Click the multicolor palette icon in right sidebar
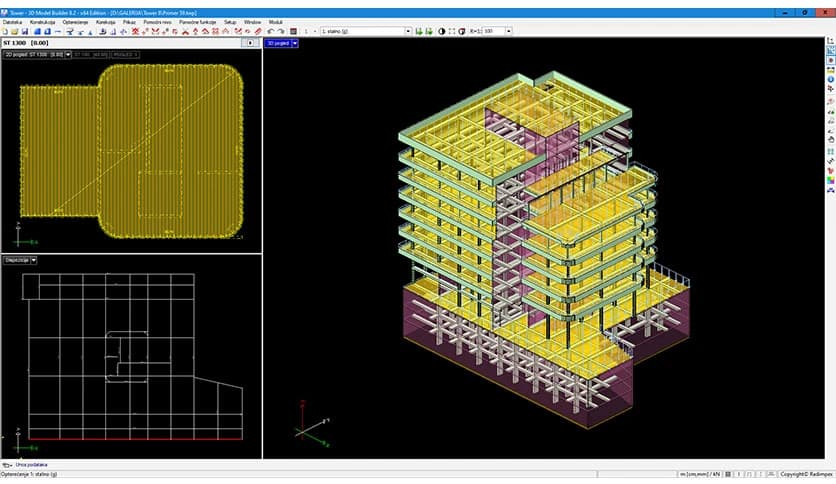 (831, 179)
